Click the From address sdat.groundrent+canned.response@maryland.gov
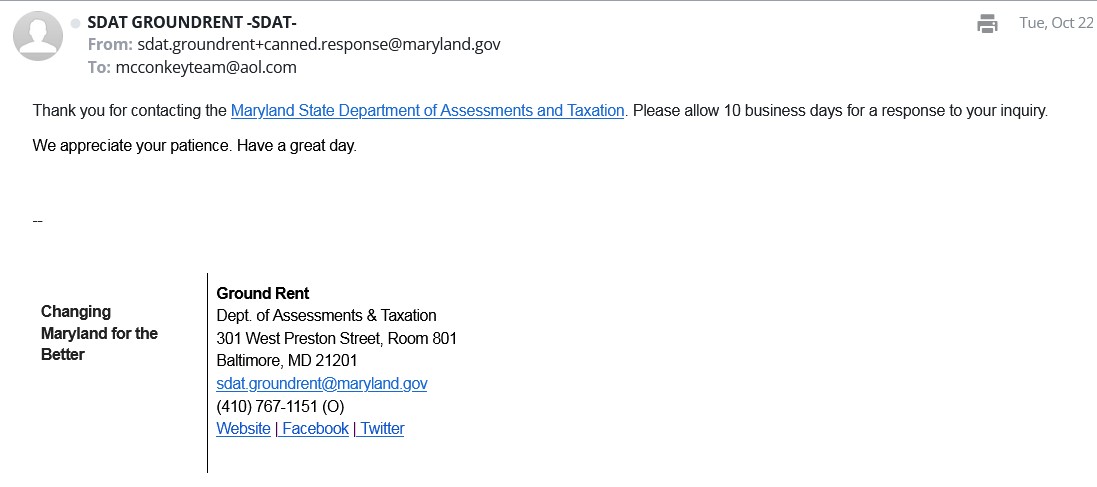1097x487 pixels. (318, 45)
